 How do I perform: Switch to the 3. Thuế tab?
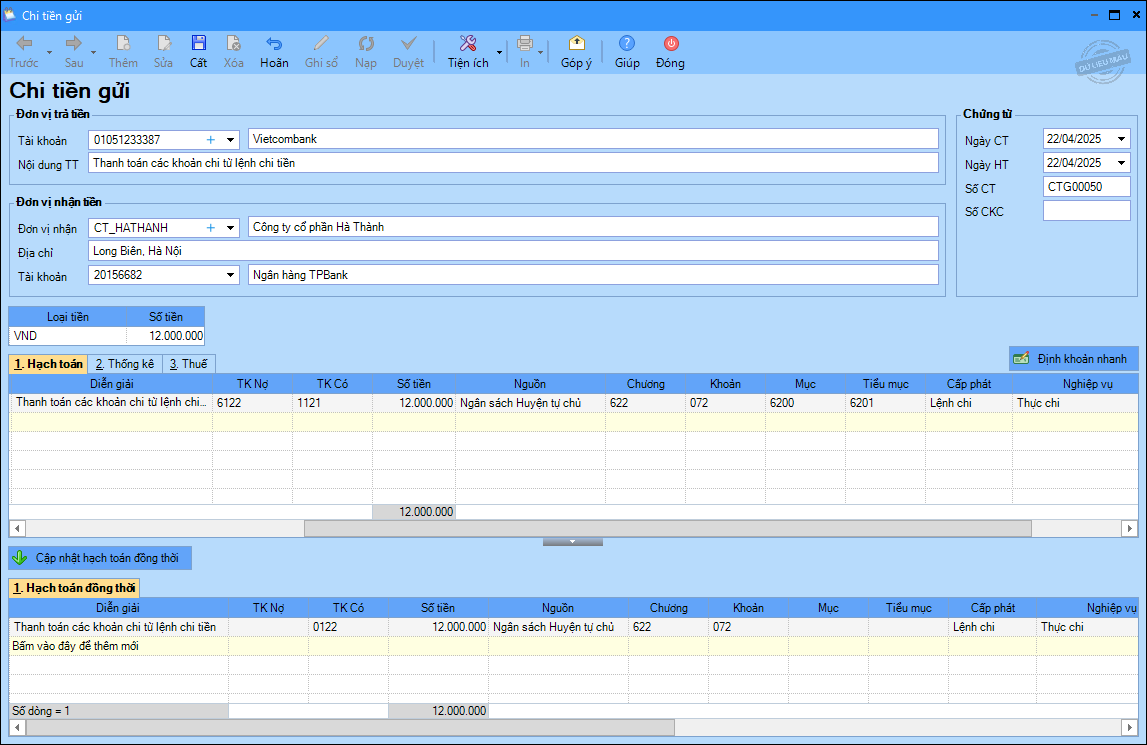coord(189,364)
